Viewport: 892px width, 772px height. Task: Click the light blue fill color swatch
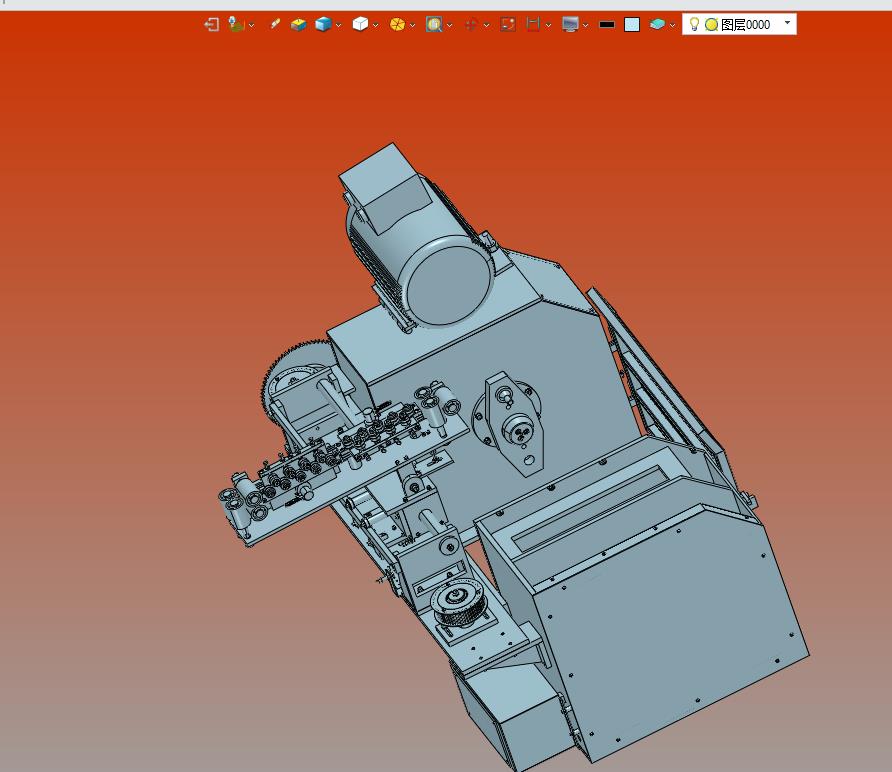[632, 24]
